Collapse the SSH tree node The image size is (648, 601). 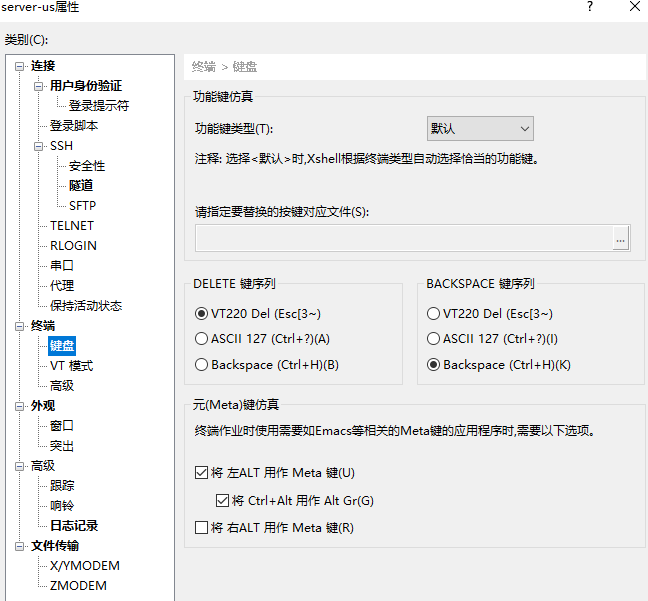click(39, 146)
